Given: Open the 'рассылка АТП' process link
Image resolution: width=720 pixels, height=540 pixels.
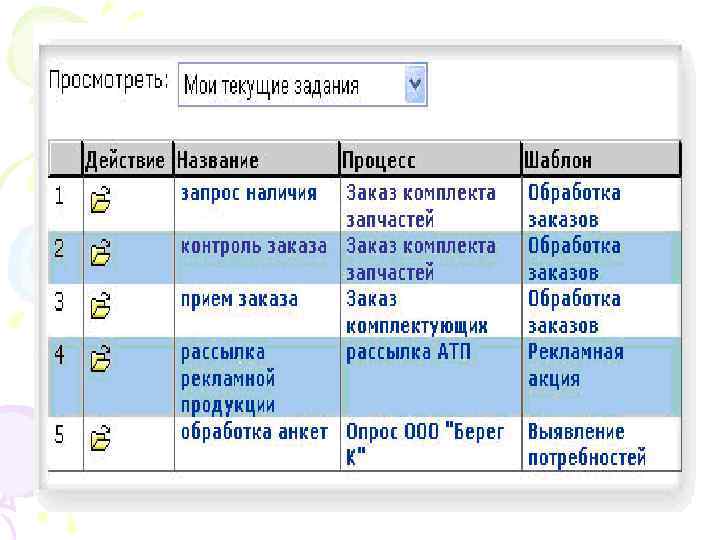Looking at the screenshot, I should coord(408,352).
